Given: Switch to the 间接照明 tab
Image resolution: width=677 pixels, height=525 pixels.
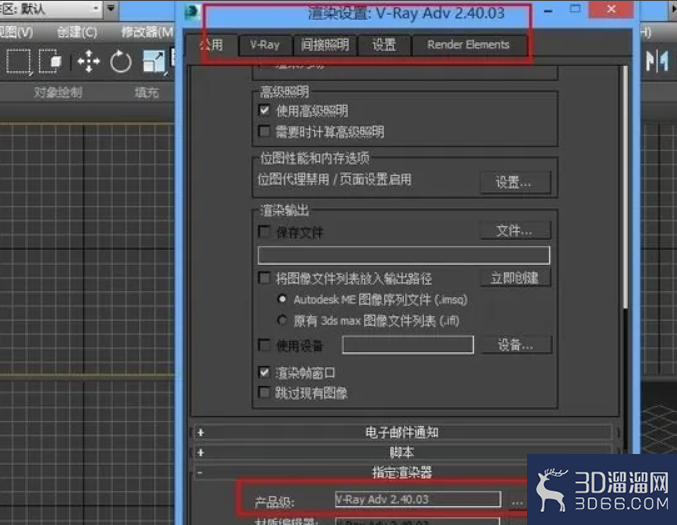Looking at the screenshot, I should point(325,45).
